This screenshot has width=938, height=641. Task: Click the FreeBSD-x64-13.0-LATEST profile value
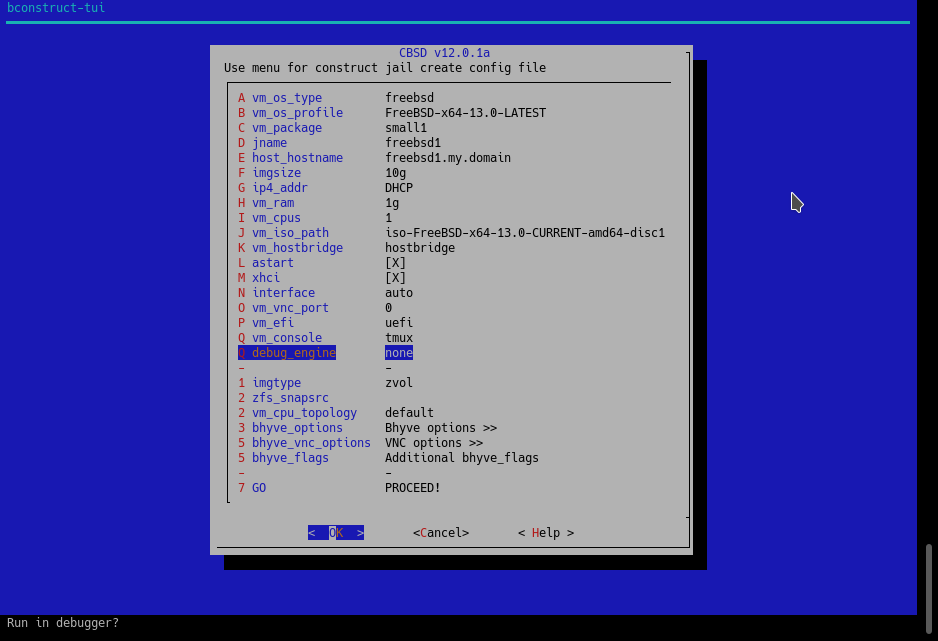[x=465, y=112]
